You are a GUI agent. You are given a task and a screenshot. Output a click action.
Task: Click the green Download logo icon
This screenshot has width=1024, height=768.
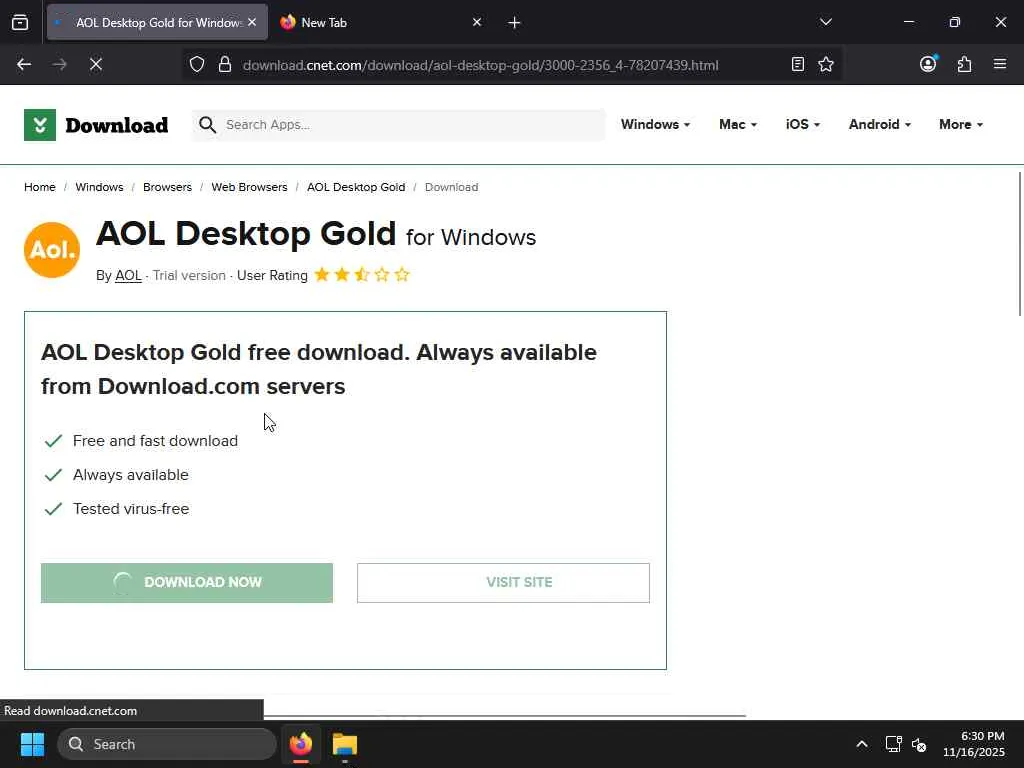pos(40,125)
